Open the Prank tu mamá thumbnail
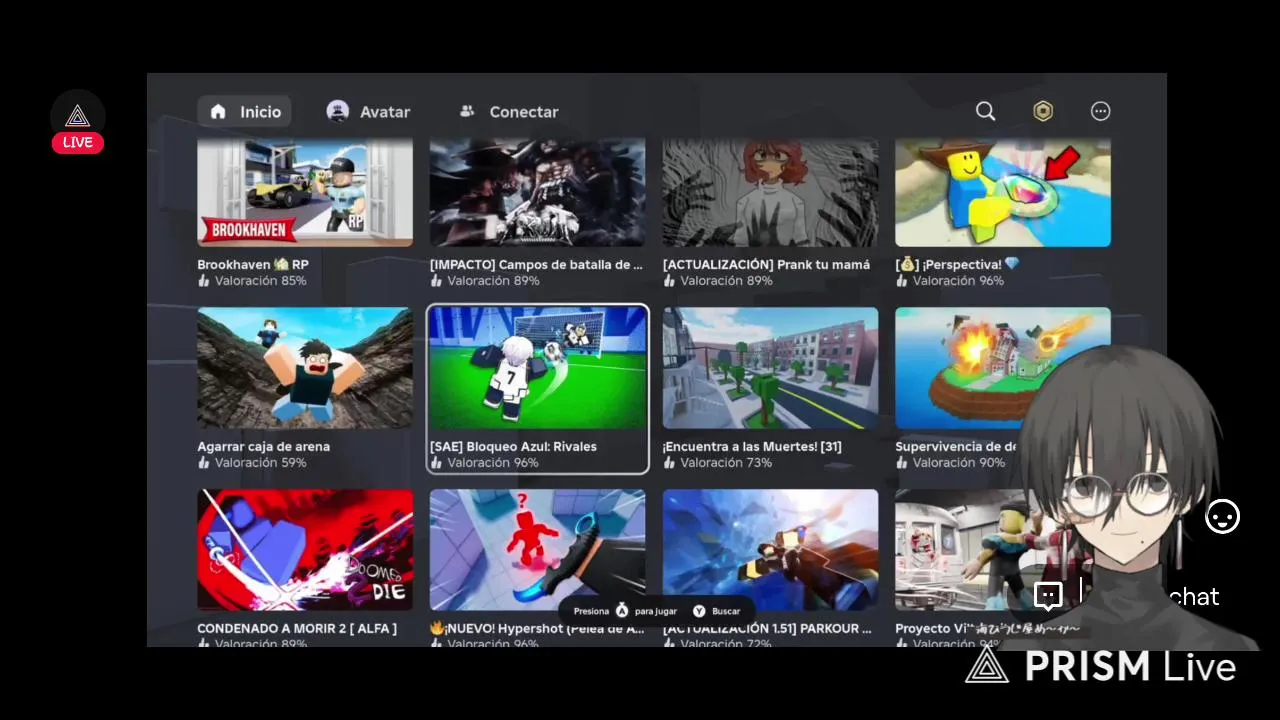This screenshot has width=1280, height=720. pyautogui.click(x=770, y=192)
